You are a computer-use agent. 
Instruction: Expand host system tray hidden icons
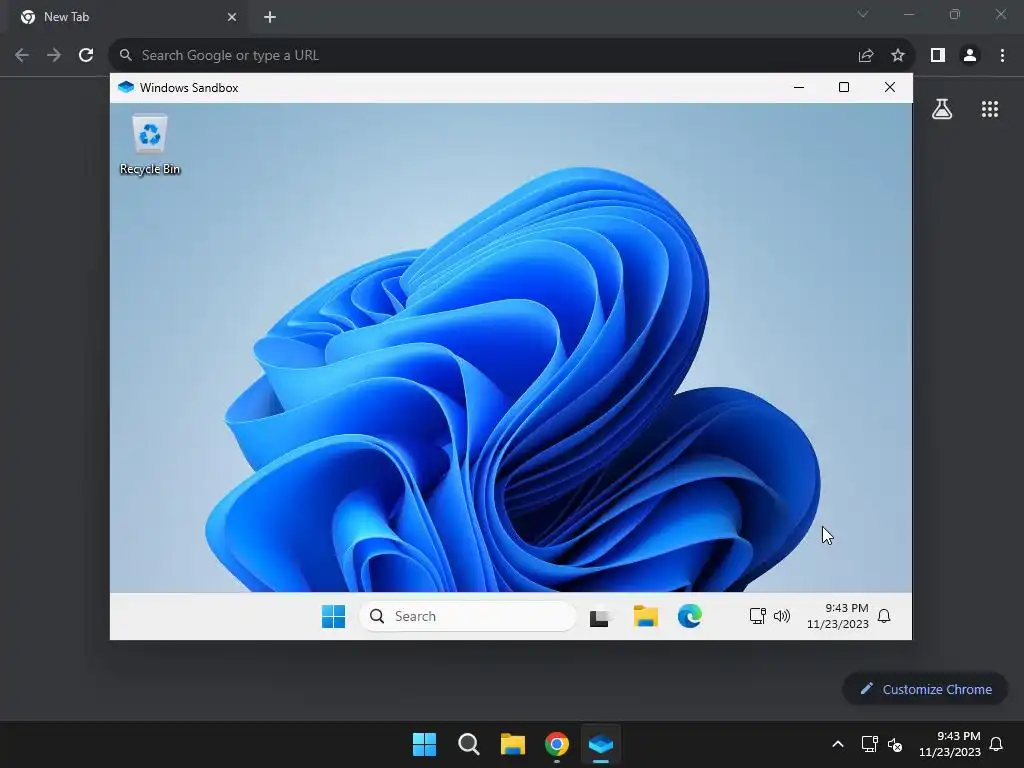tap(838, 744)
